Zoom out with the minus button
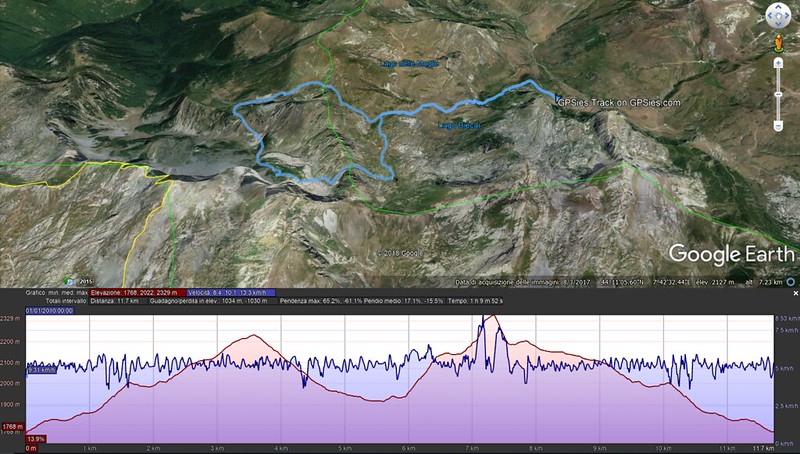800x454 pixels. (778, 126)
